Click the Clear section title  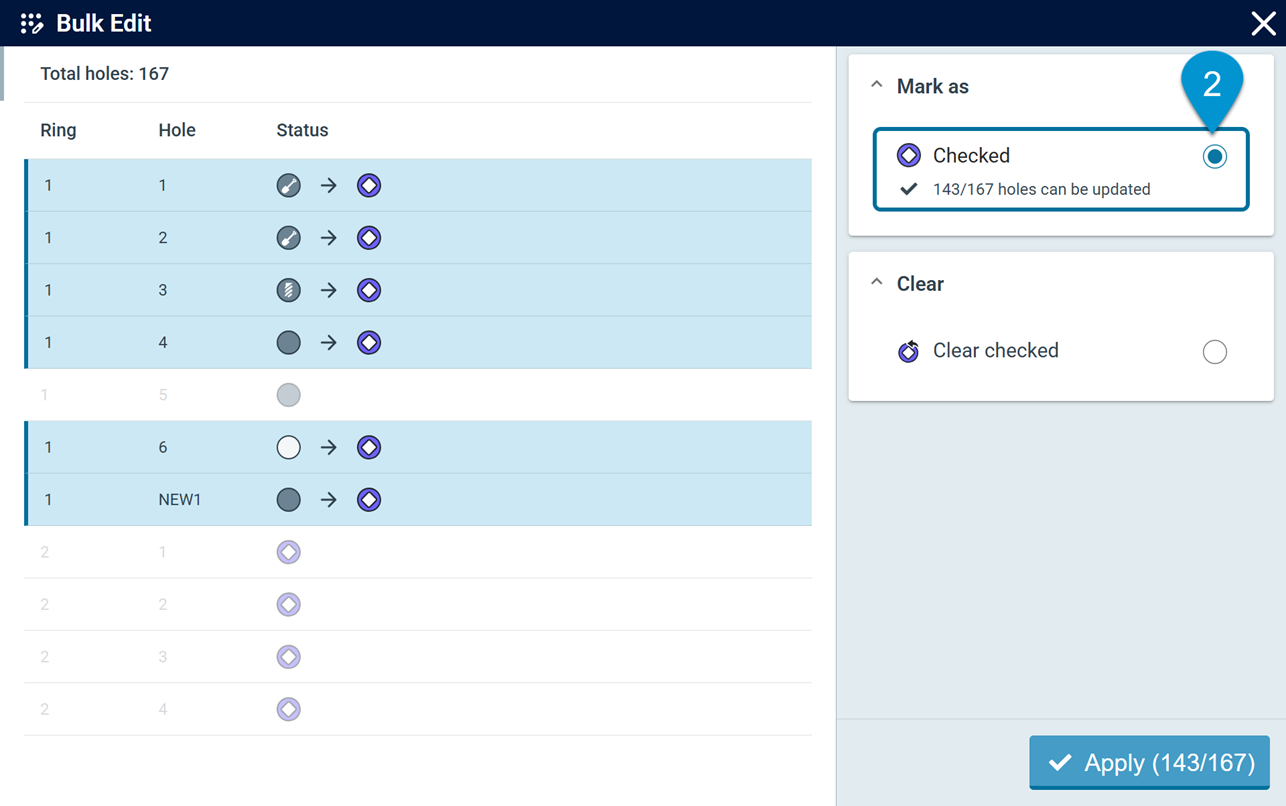[920, 283]
